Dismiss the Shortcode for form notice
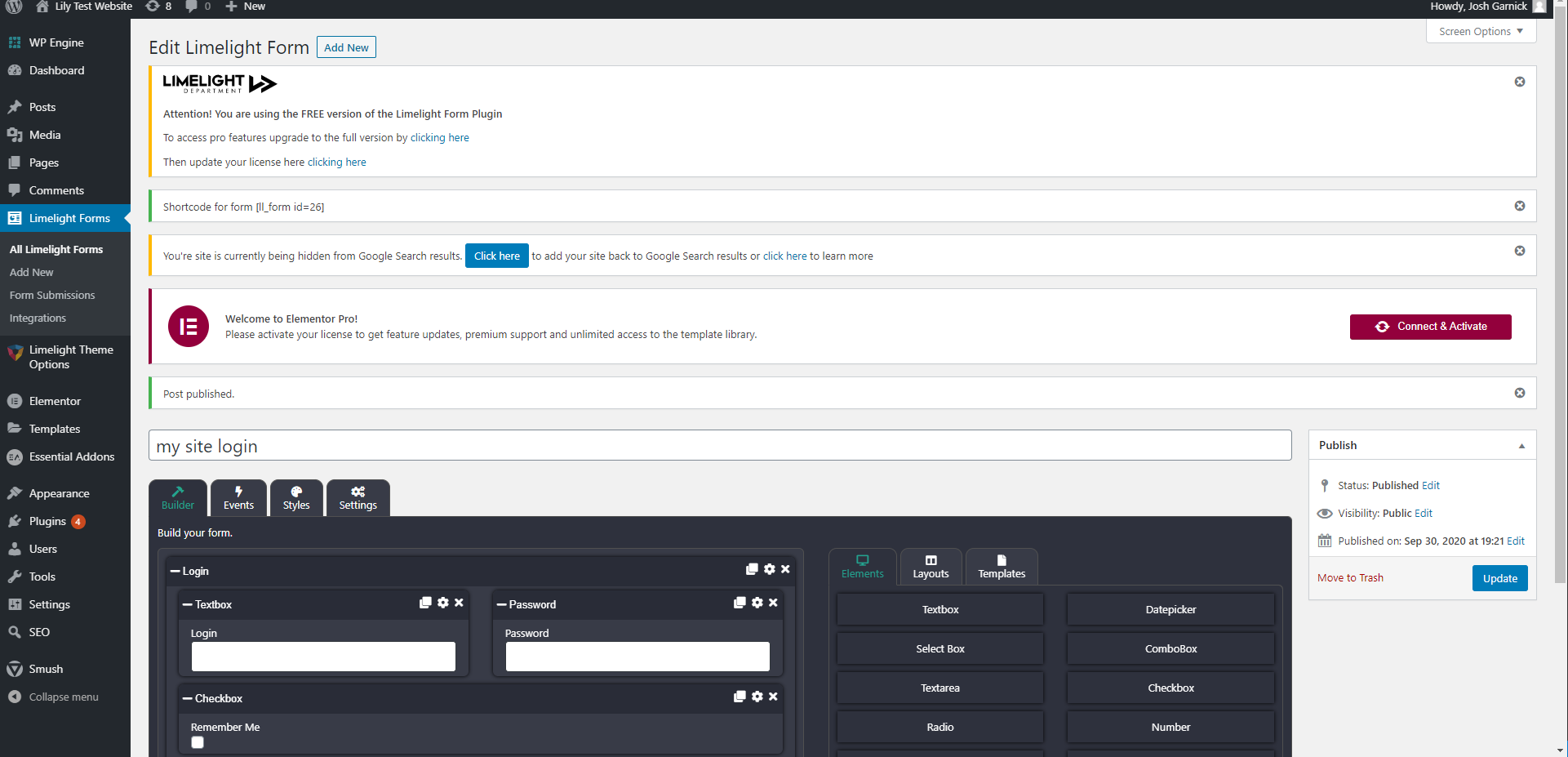 coord(1519,206)
